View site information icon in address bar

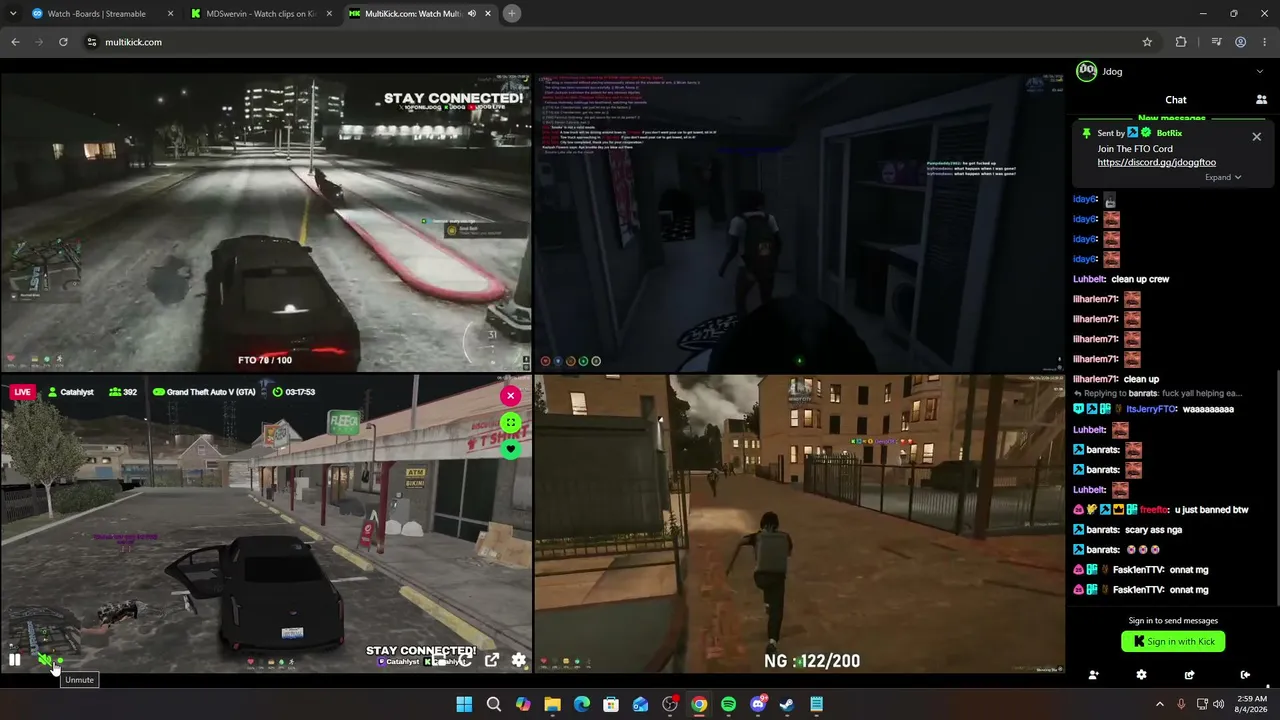[91, 42]
